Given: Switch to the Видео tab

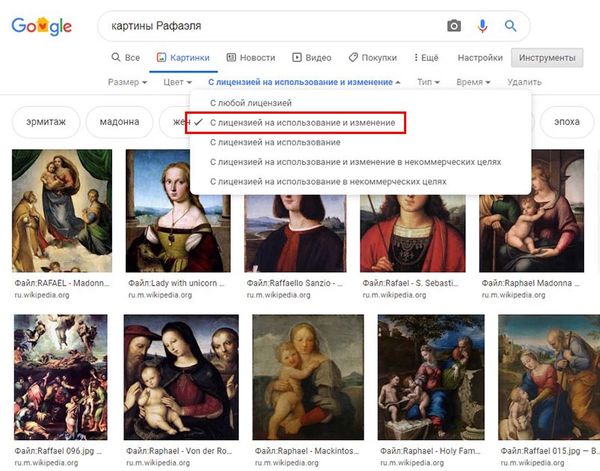Looking at the screenshot, I should coord(312,58).
